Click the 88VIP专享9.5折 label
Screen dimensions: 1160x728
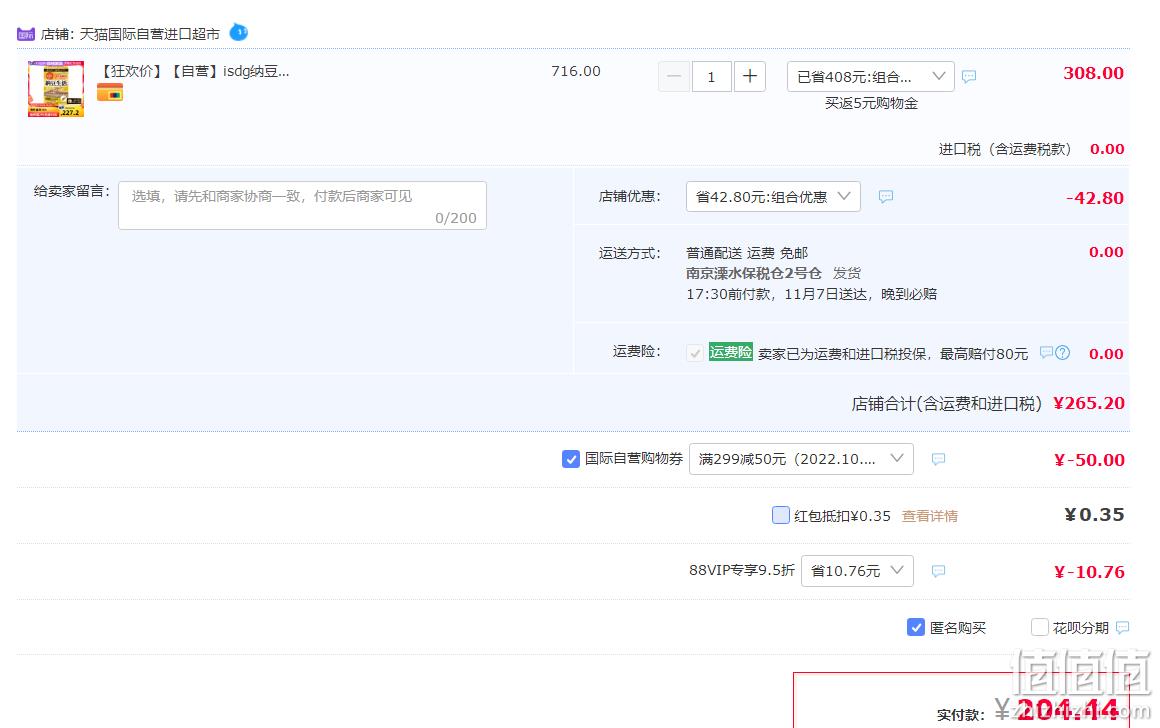(x=741, y=570)
